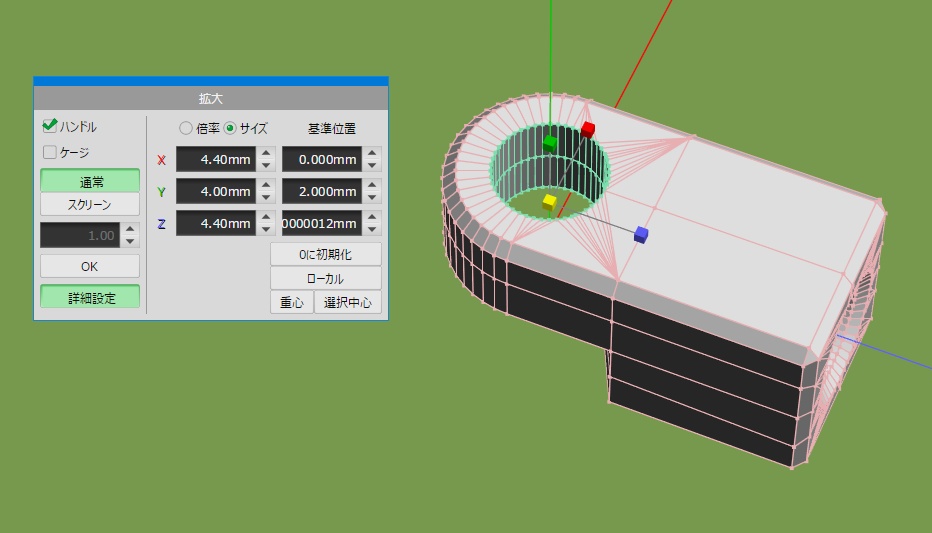This screenshot has width=932, height=533.
Task: Decrease X size with down arrow
Action: tap(266, 166)
